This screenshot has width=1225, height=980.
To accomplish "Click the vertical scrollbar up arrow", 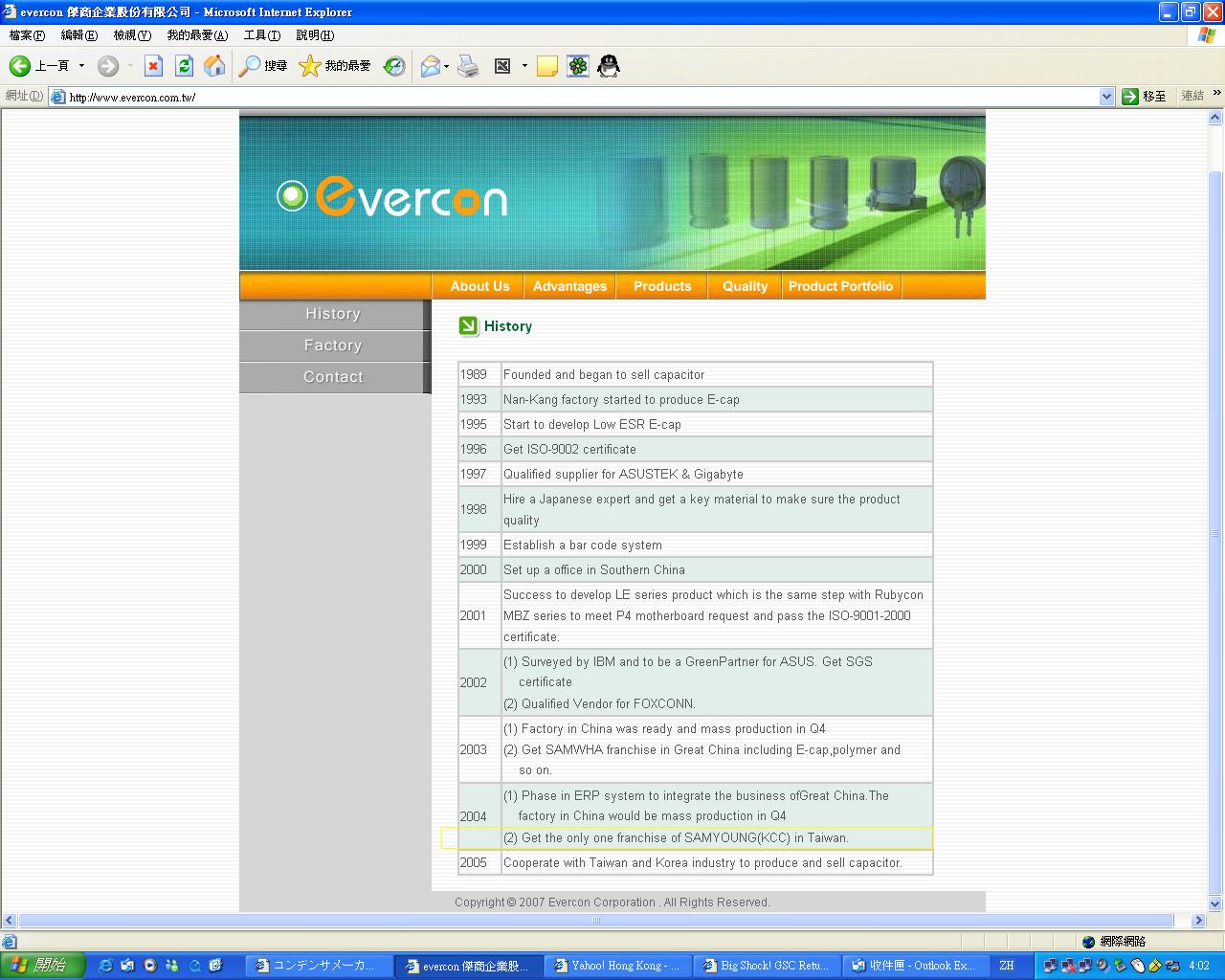I will (x=1215, y=119).
